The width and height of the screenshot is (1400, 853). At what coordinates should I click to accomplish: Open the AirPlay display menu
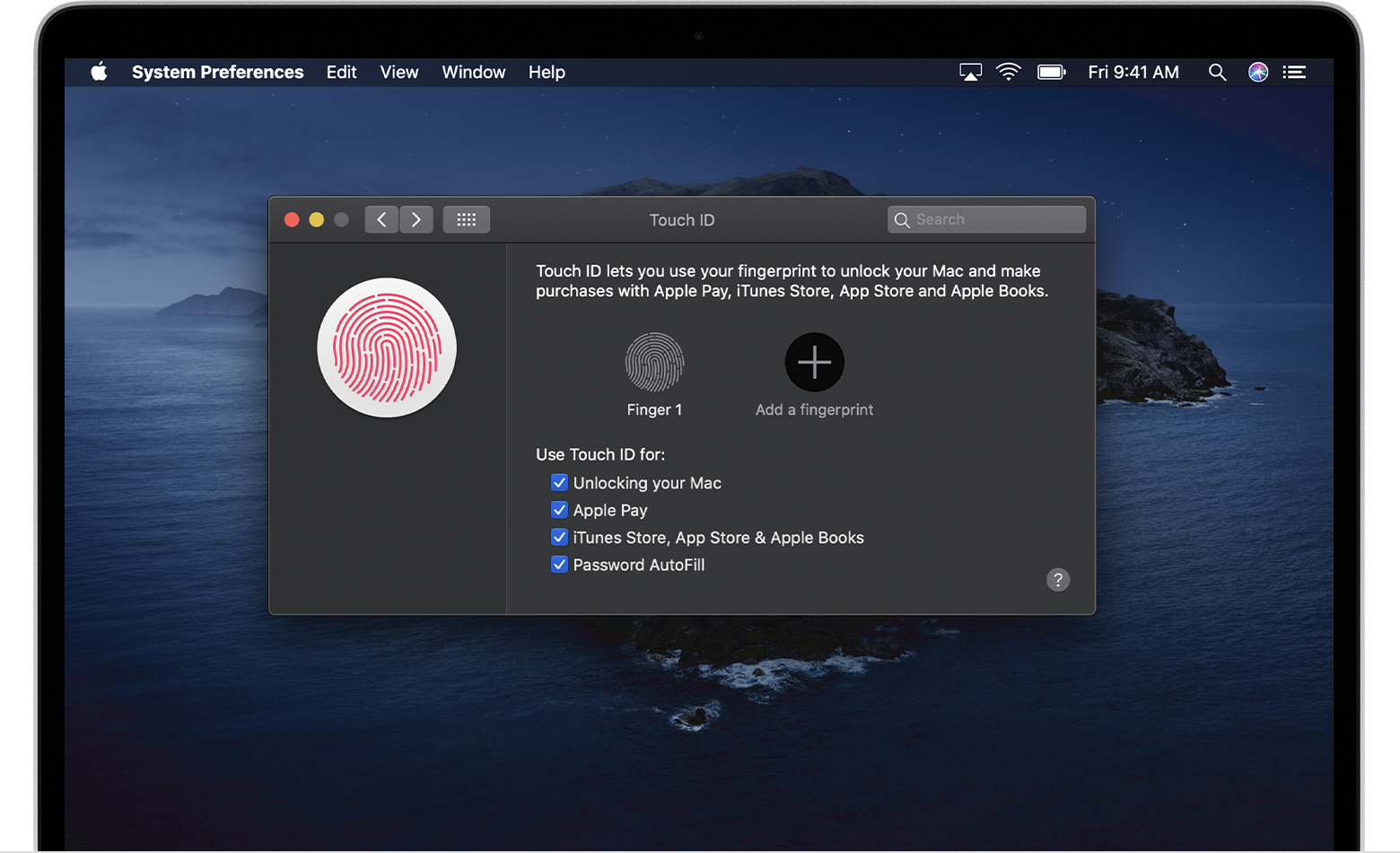970,73
